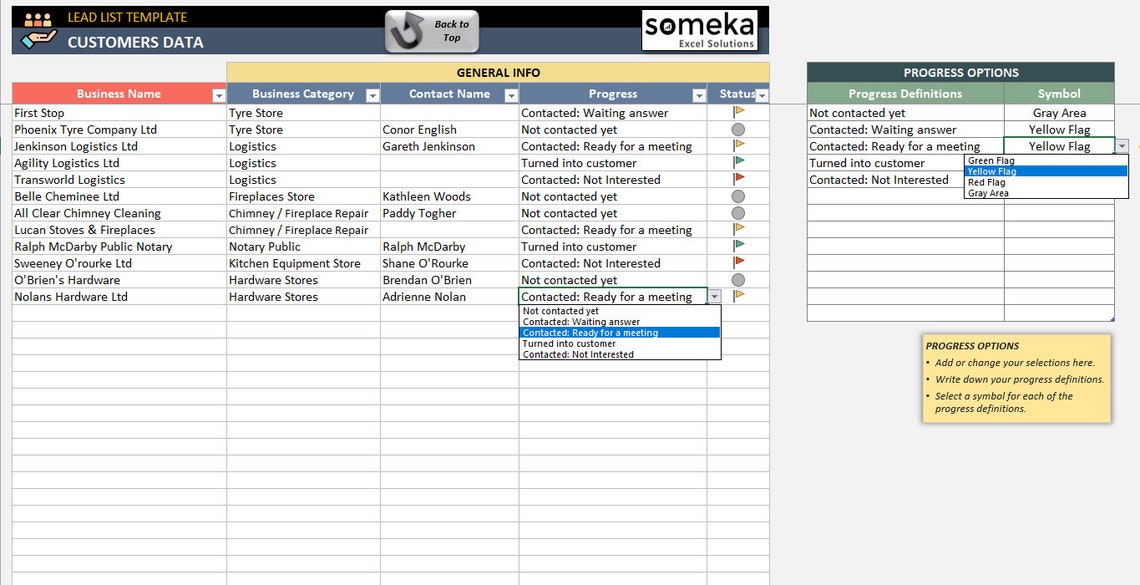Choose 'Contacted: Waiting answer' from progress list
This screenshot has height=585, width=1140.
(620, 322)
